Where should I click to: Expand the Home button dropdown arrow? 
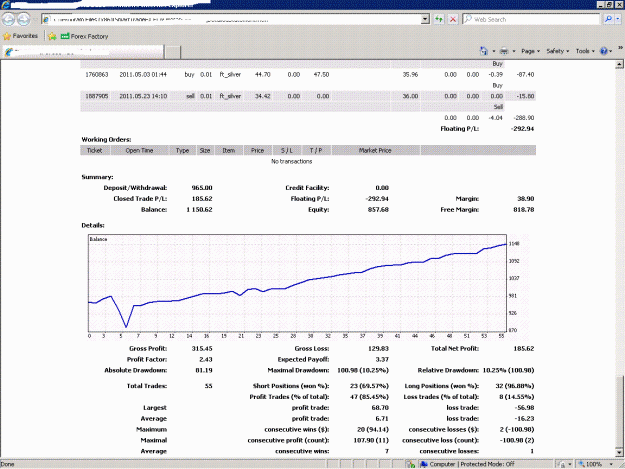(493, 51)
